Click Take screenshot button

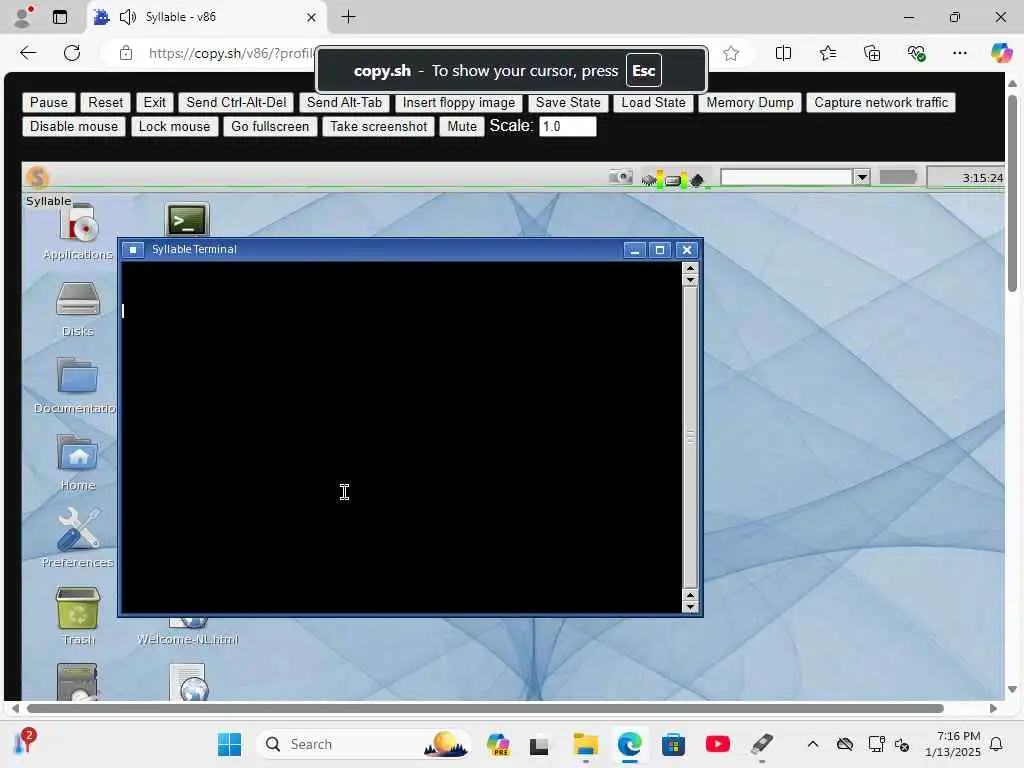tap(379, 127)
